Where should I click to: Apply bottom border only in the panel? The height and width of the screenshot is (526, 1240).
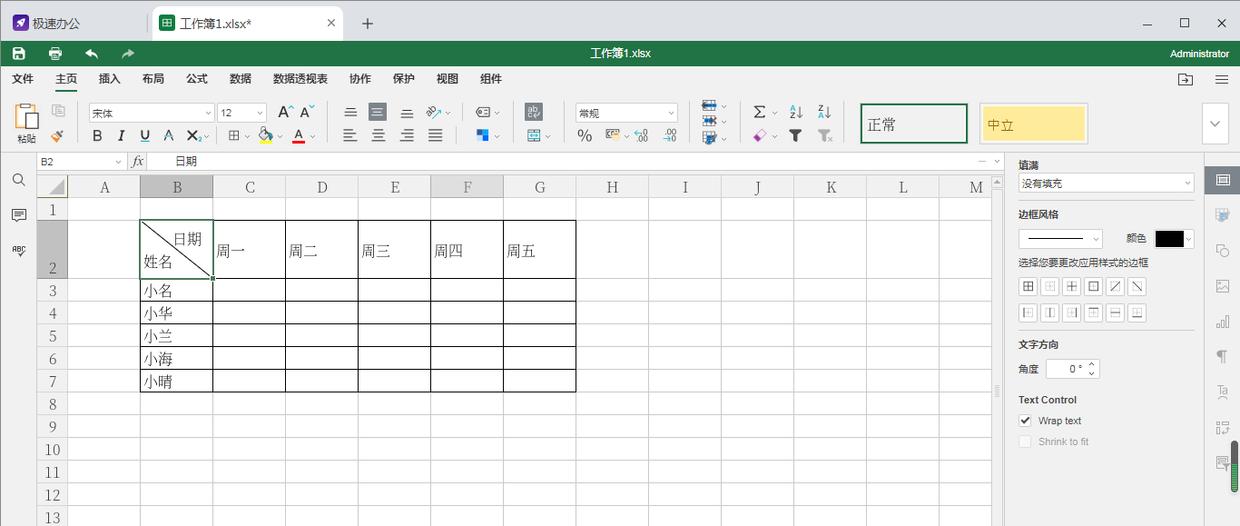[1137, 313]
